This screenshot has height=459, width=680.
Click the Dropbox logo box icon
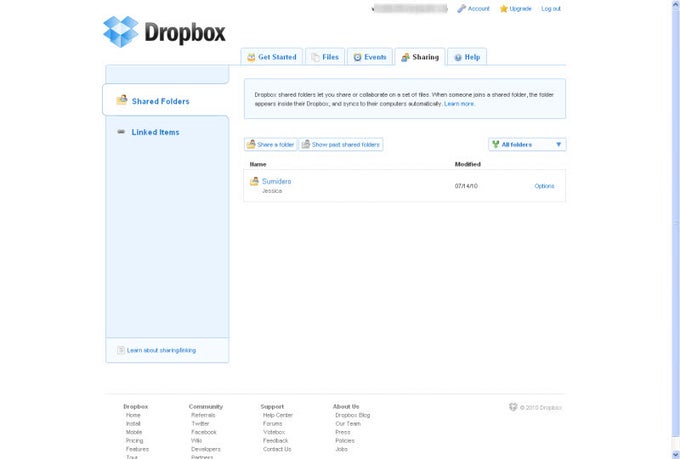click(x=121, y=32)
